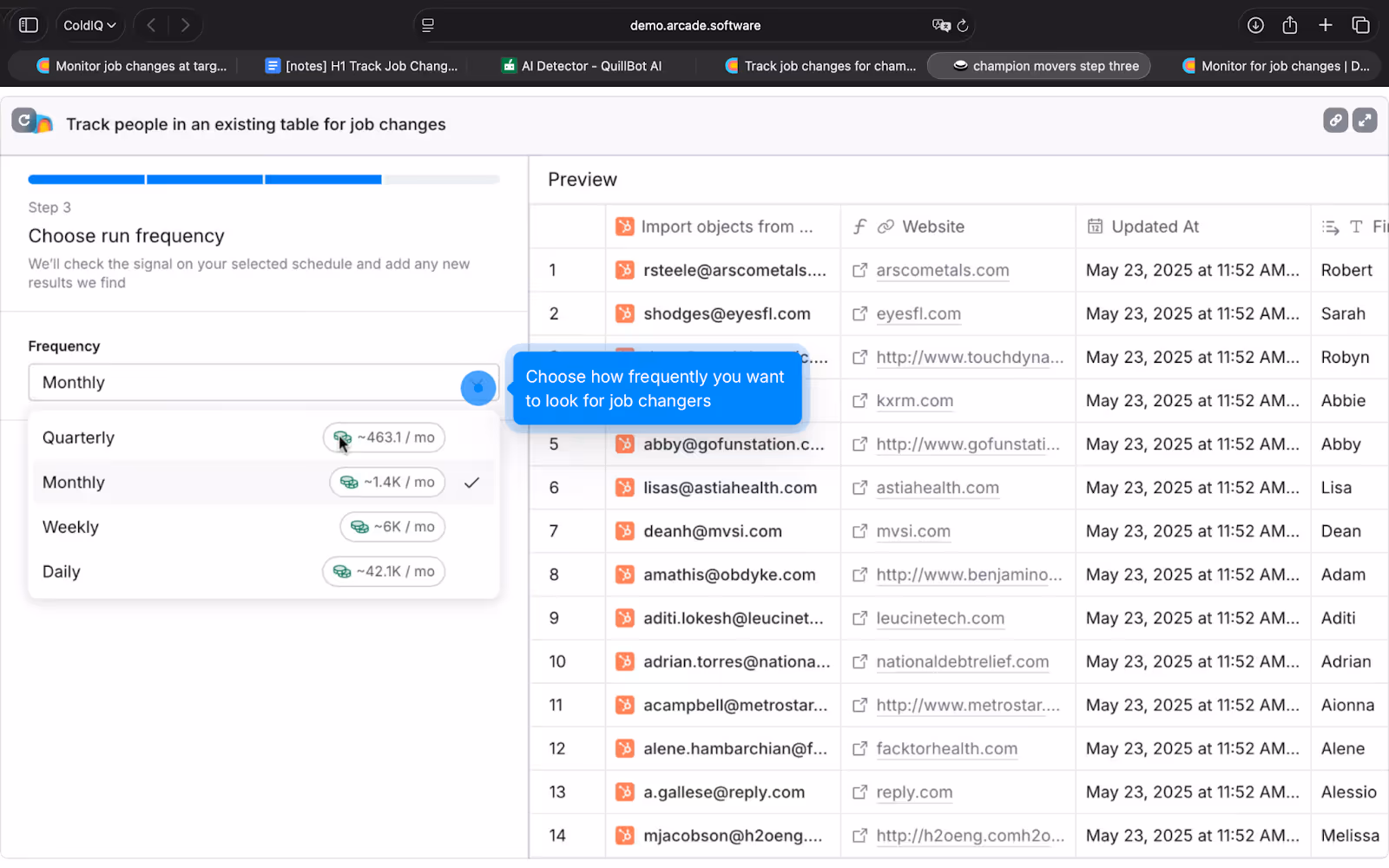Switch to 'Monitor for job changes | D...' tab
The width and height of the screenshot is (1389, 868).
[x=1276, y=66]
